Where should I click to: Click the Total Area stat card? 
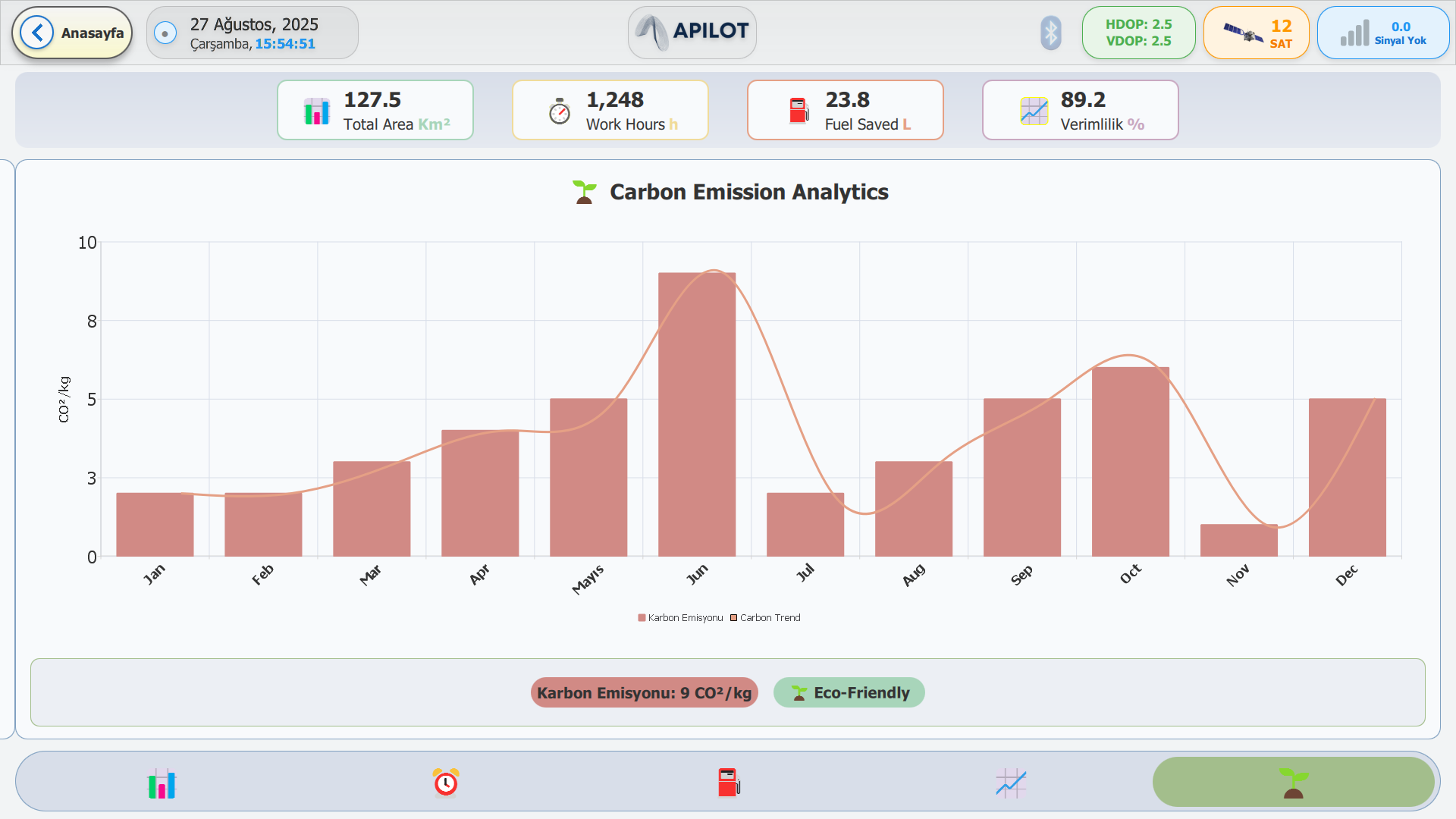375,110
